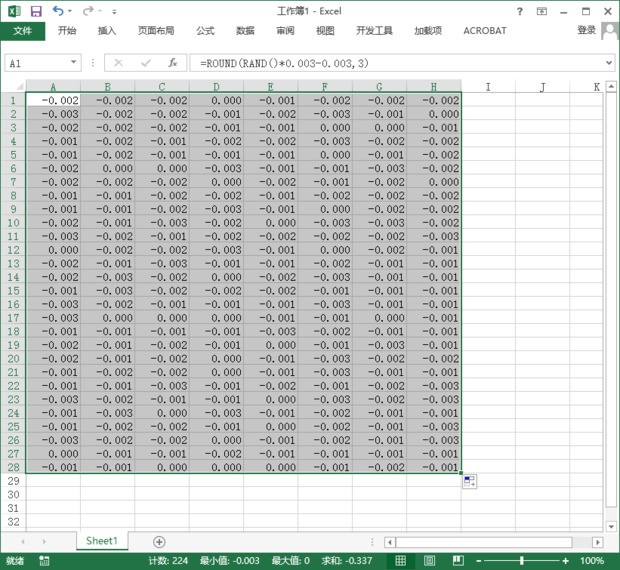This screenshot has width=620, height=570.
Task: Click the Save icon in quick access toolbar
Action: tap(36, 11)
